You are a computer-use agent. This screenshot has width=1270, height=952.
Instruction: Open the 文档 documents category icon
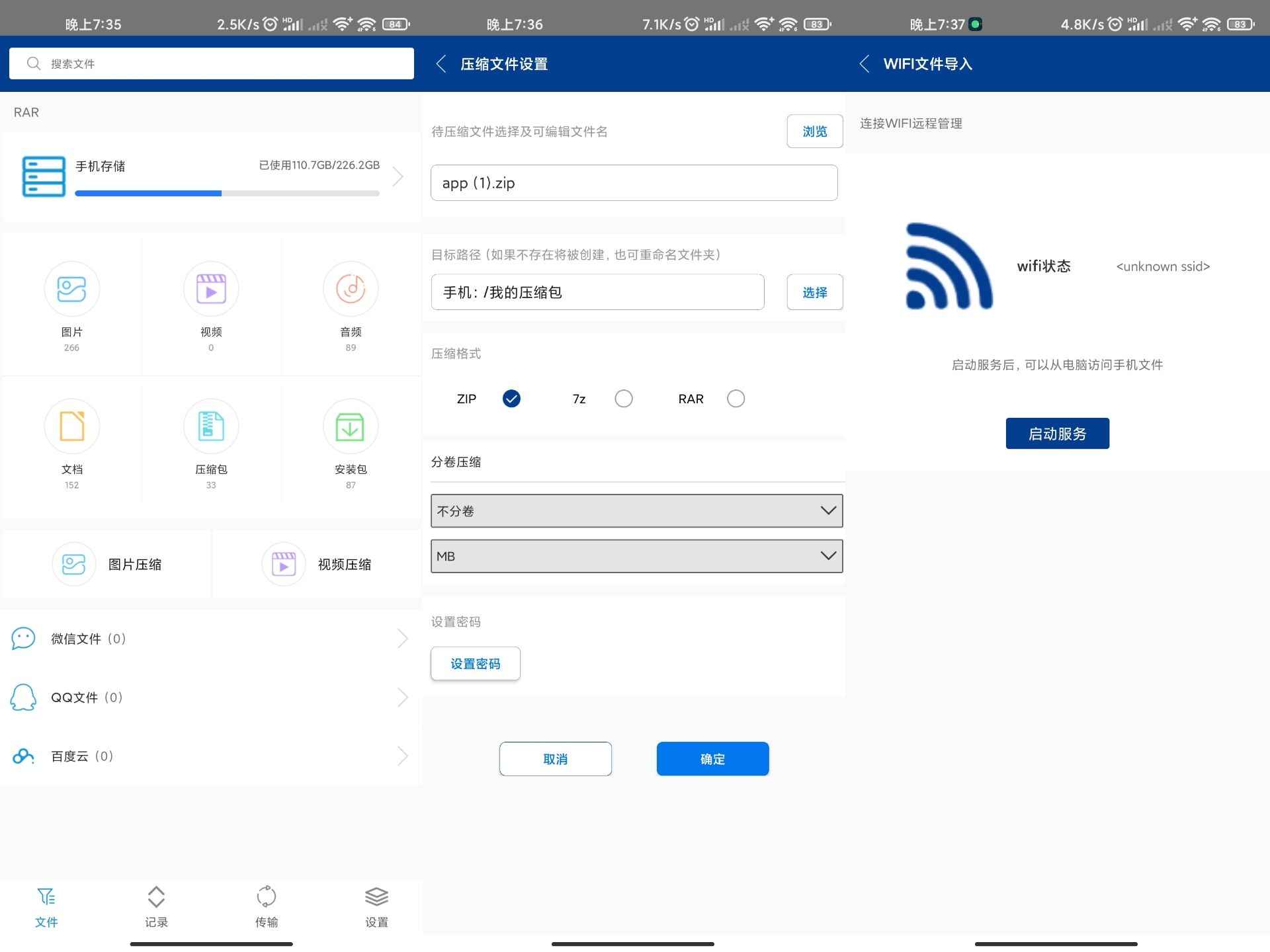tap(71, 426)
